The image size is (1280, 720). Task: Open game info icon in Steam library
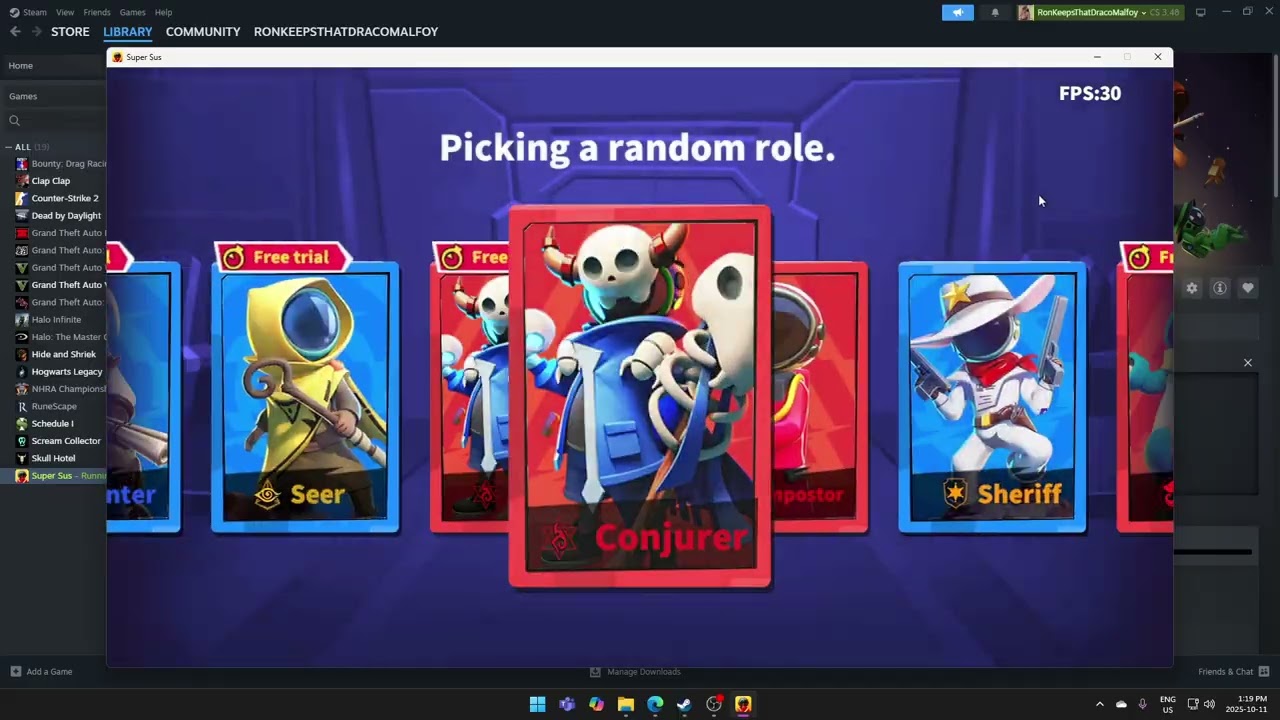click(1220, 288)
